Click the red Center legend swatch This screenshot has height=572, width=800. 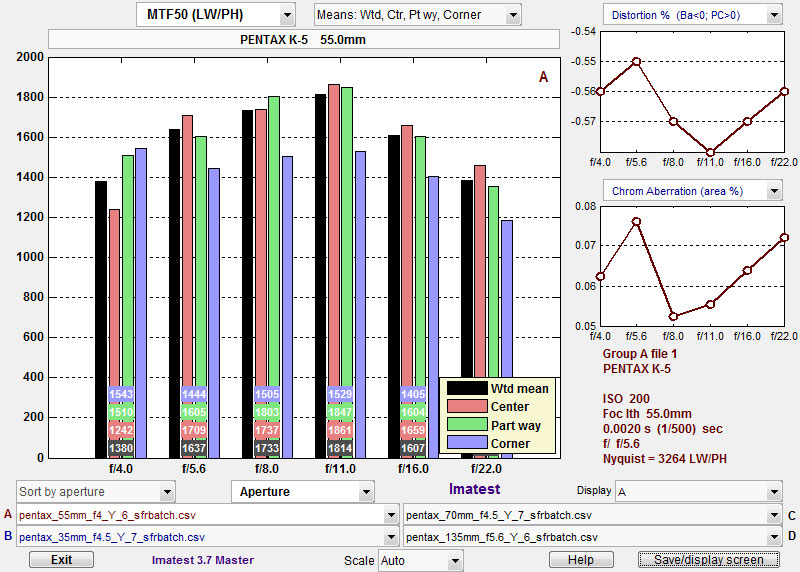pos(467,406)
